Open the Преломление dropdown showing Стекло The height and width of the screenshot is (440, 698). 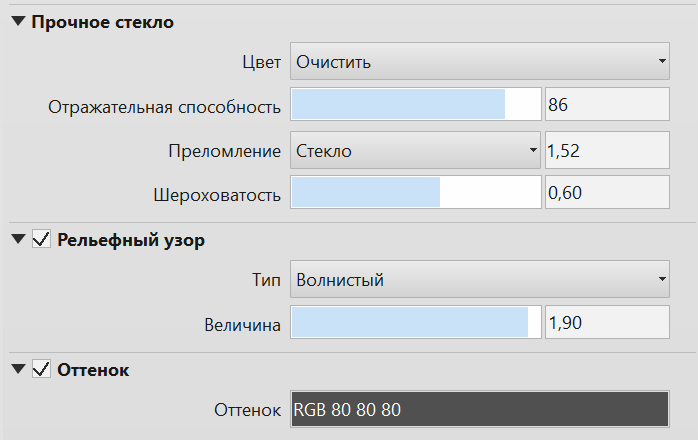point(415,151)
